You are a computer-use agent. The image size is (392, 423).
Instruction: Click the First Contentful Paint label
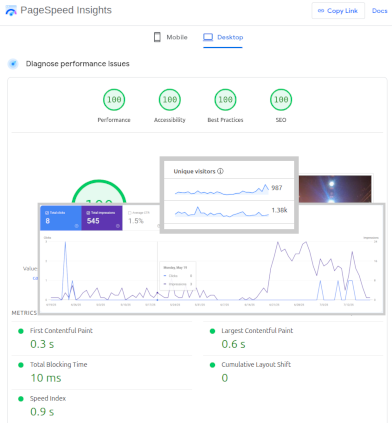[61, 331]
